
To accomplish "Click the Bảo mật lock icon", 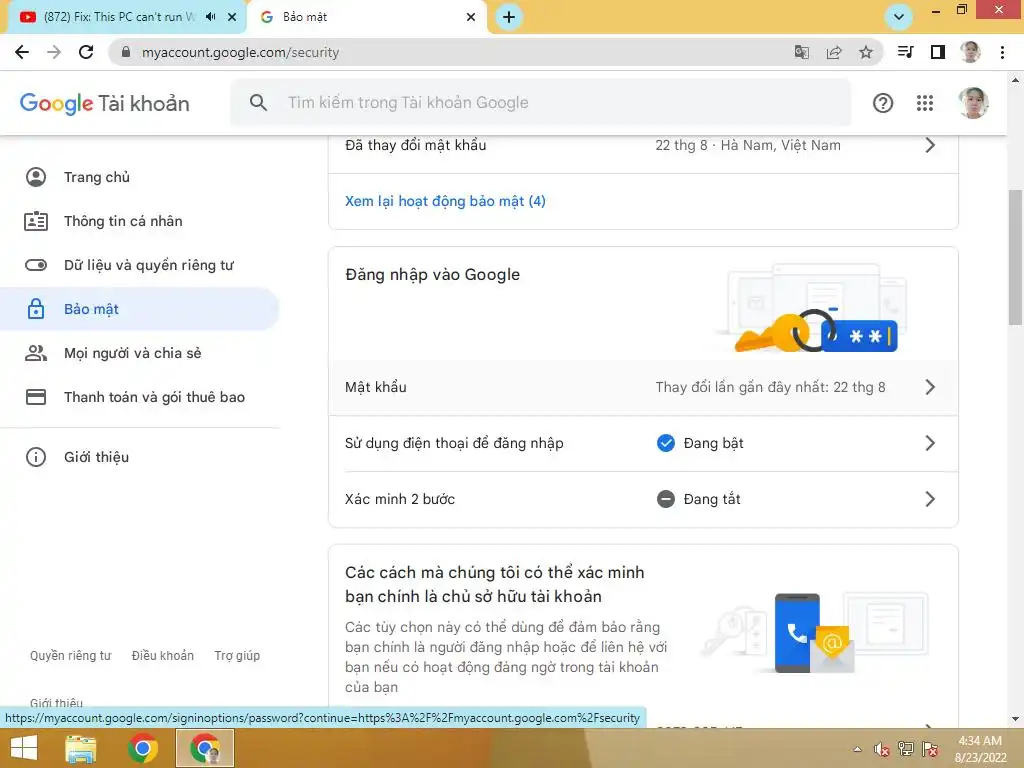I will pos(36,309).
